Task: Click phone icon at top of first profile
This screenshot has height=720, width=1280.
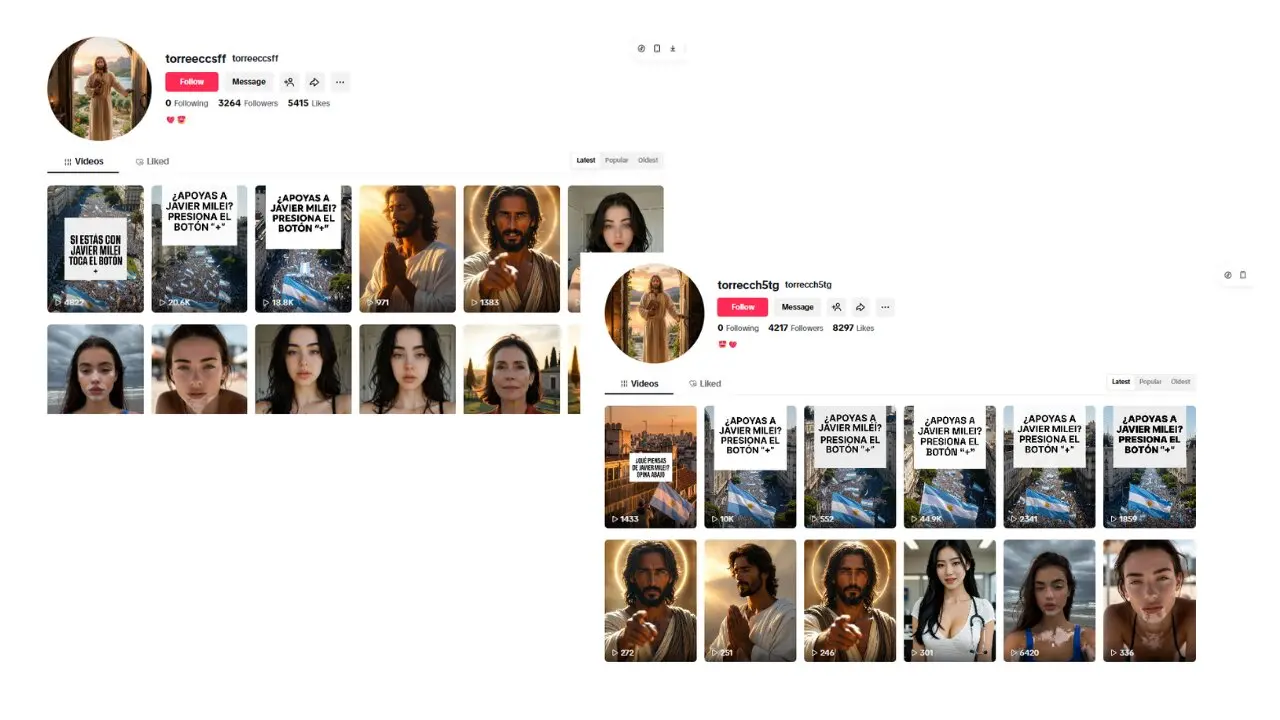Action: (657, 48)
